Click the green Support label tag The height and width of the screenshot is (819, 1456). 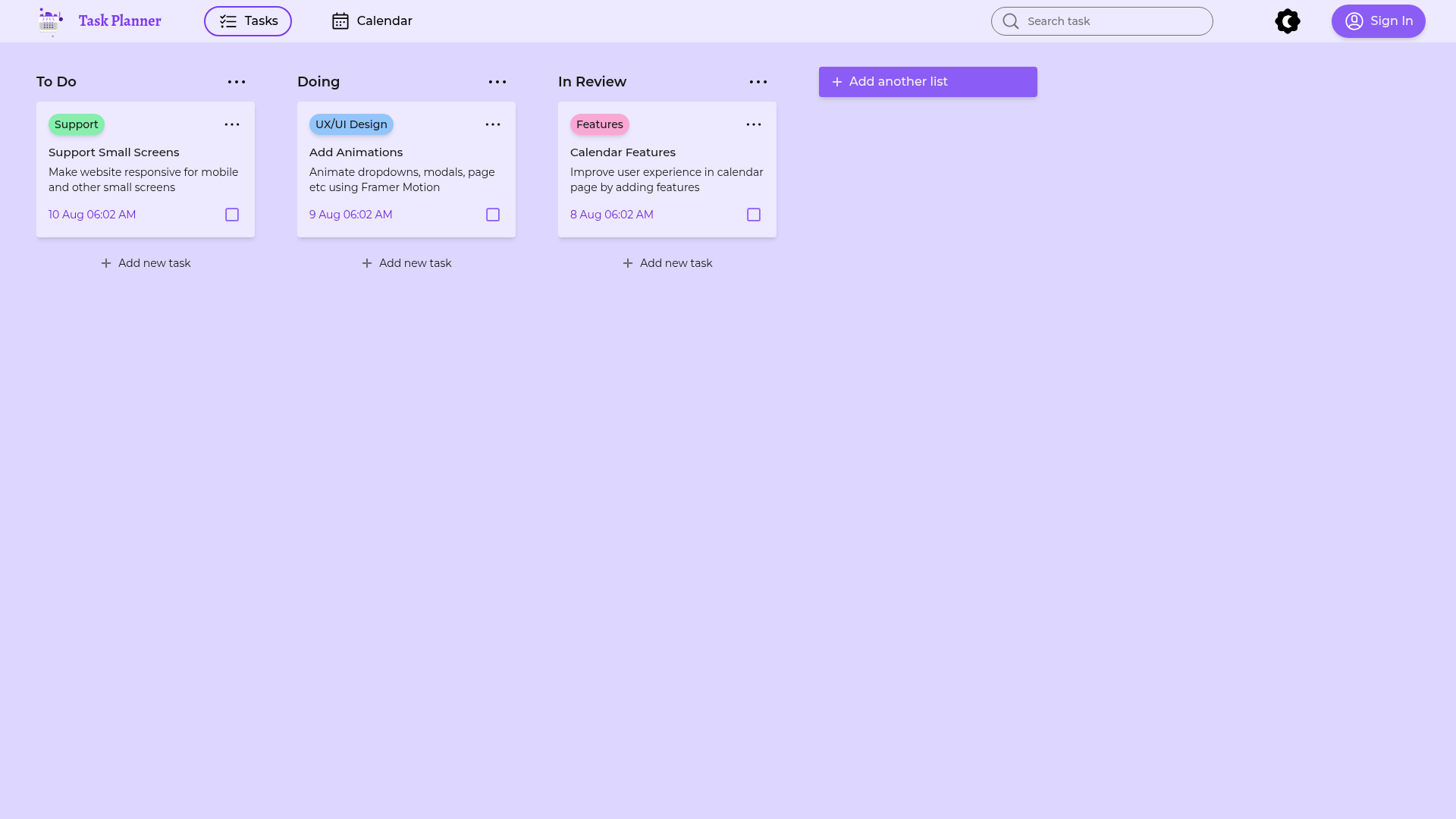(77, 124)
